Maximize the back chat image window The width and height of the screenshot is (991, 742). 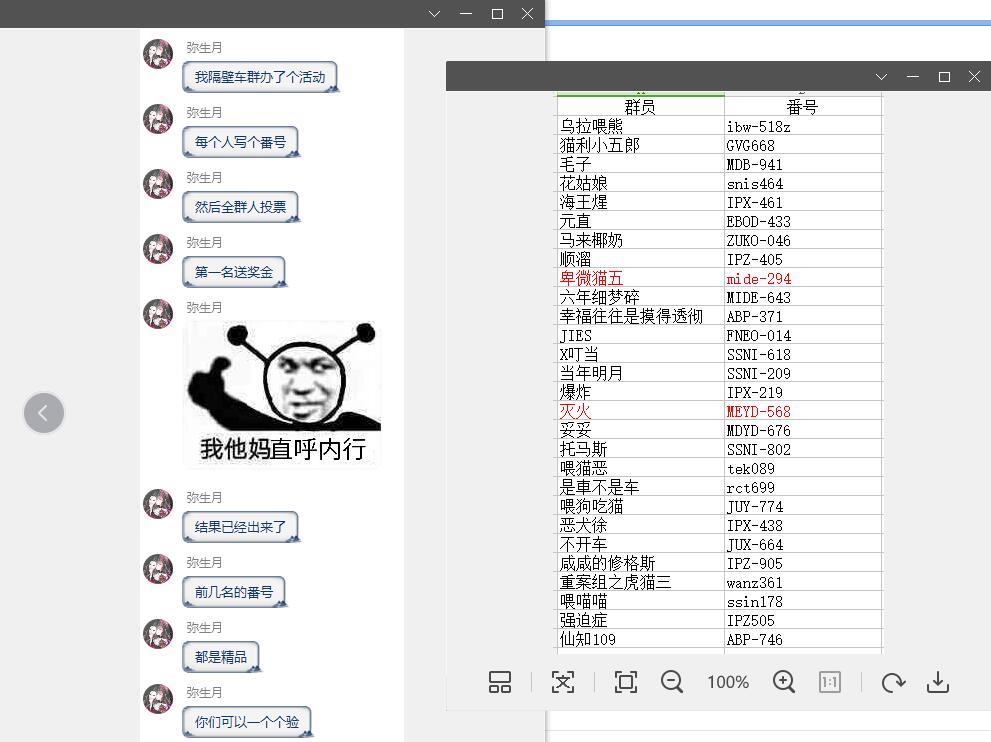[497, 14]
